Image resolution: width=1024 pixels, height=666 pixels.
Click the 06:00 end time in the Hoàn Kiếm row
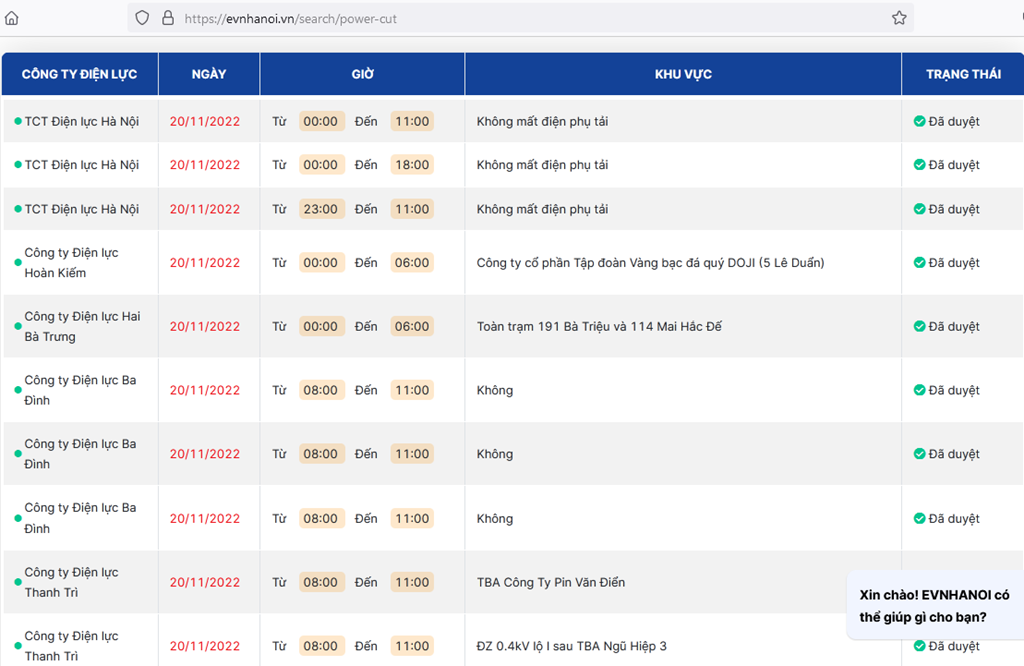tap(412, 262)
